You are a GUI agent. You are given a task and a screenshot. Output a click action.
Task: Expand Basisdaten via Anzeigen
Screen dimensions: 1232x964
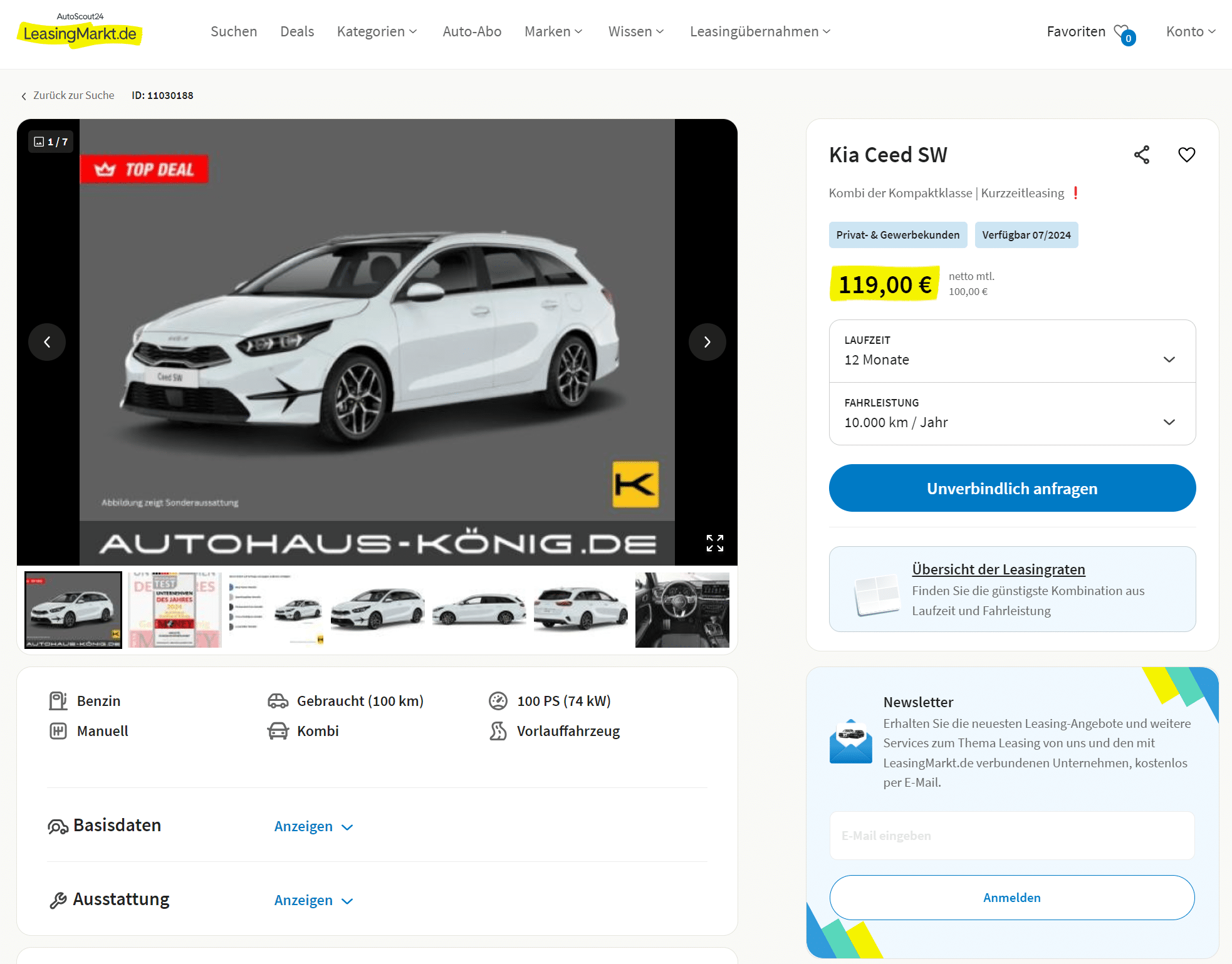point(314,826)
